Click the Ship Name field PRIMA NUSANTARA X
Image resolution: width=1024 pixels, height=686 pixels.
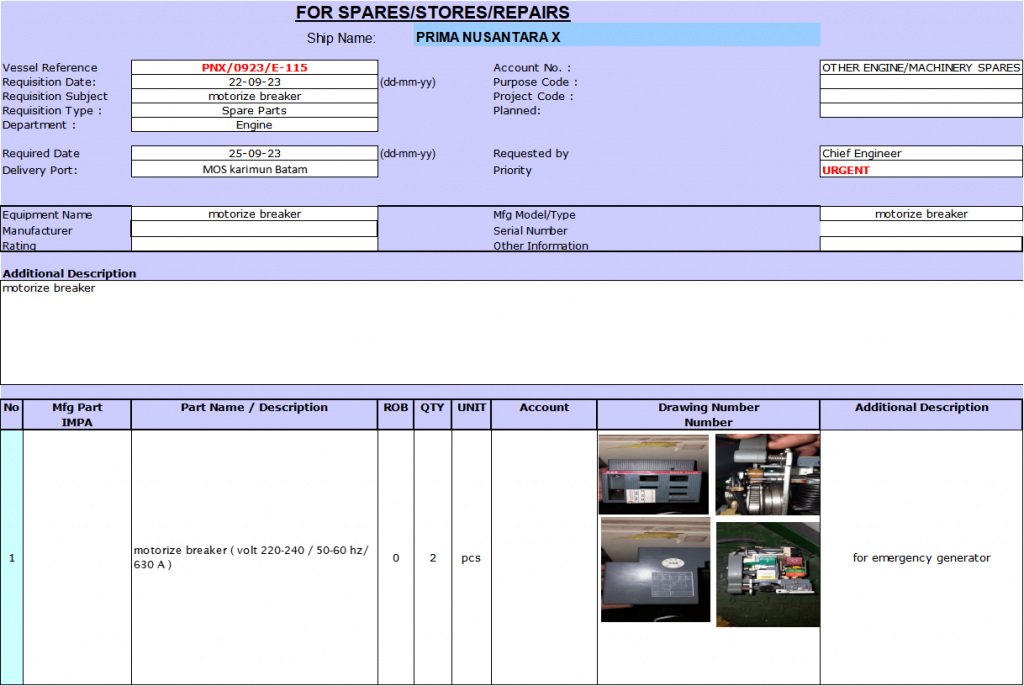616,36
